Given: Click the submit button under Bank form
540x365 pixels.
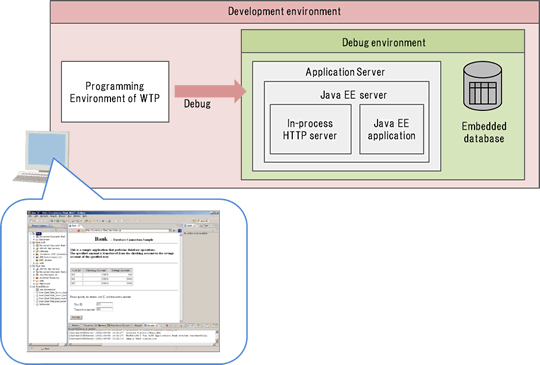Looking at the screenshot, I should (x=76, y=317).
